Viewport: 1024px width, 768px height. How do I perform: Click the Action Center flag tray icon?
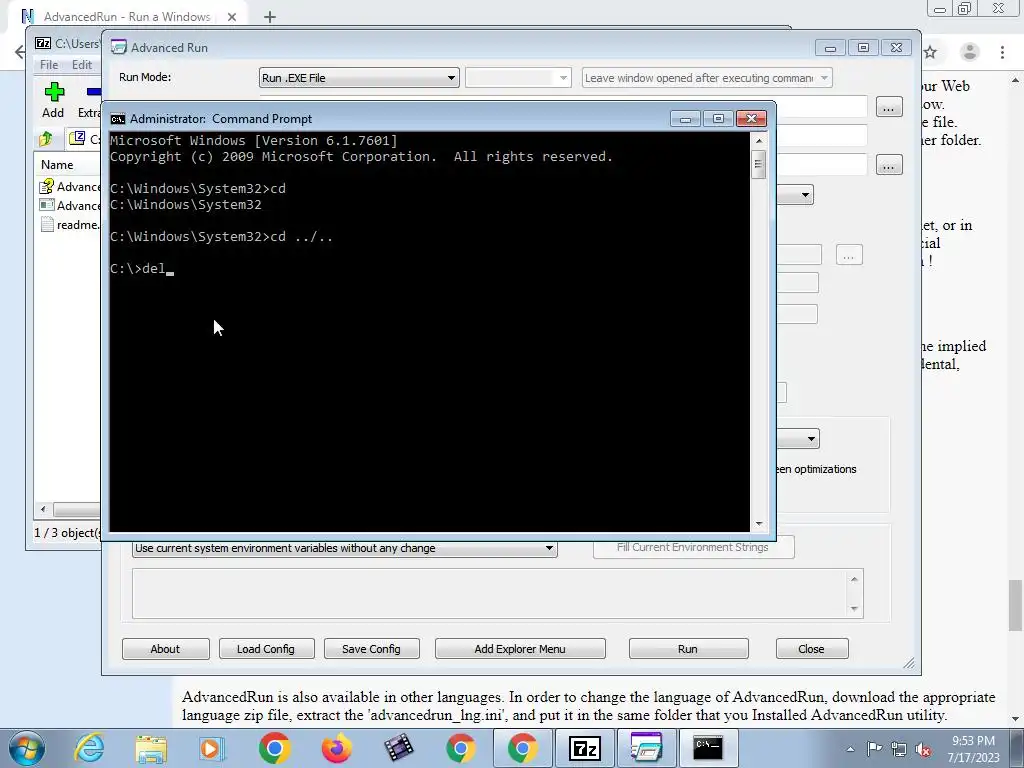coord(874,749)
